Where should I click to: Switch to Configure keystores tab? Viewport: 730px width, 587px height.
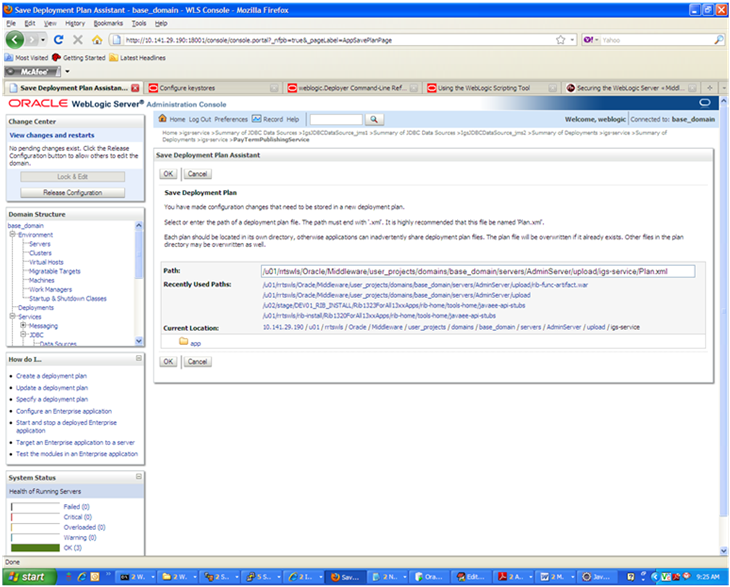pyautogui.click(x=213, y=88)
